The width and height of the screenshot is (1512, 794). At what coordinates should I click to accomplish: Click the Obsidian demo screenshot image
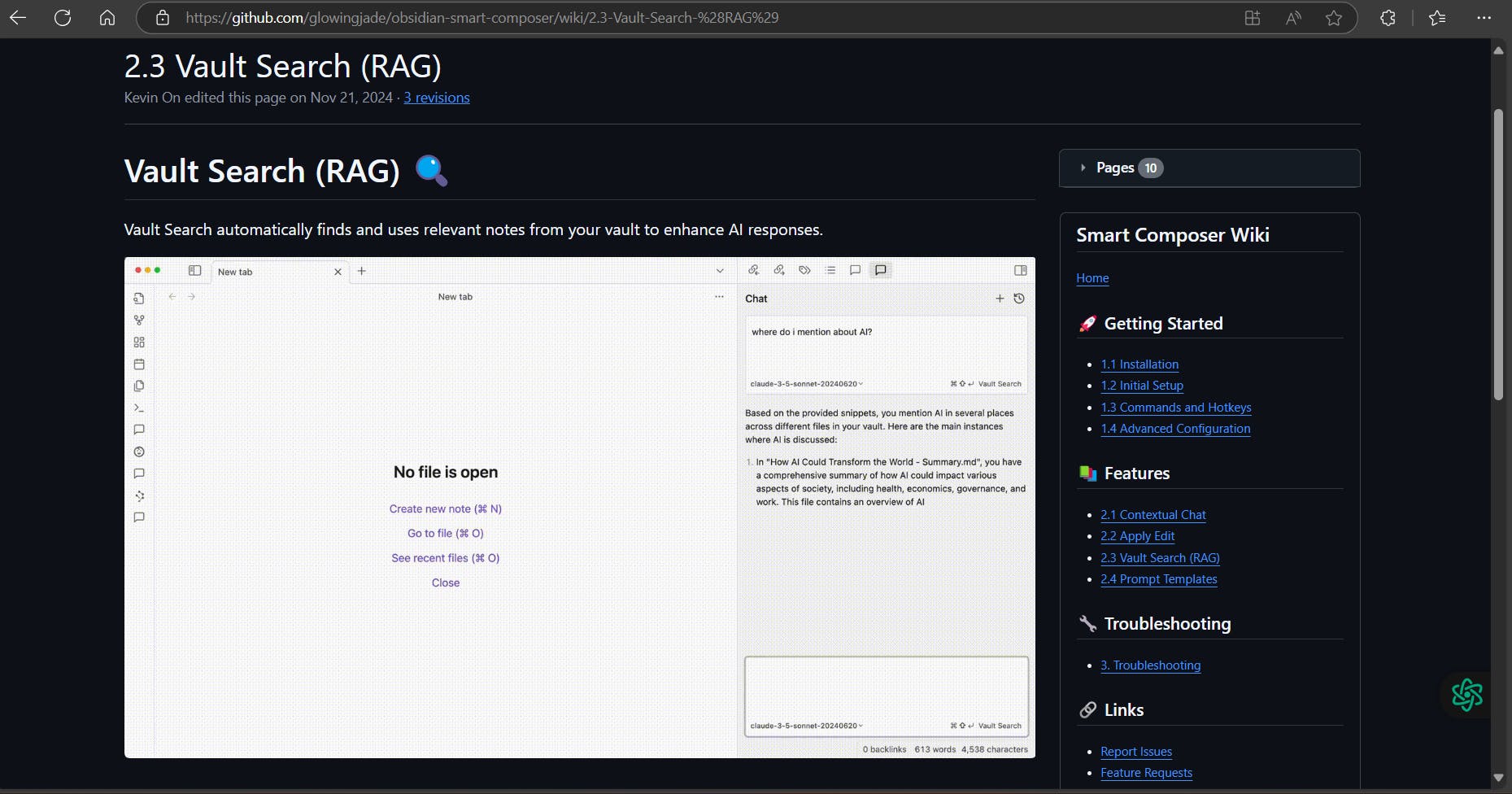coord(580,508)
